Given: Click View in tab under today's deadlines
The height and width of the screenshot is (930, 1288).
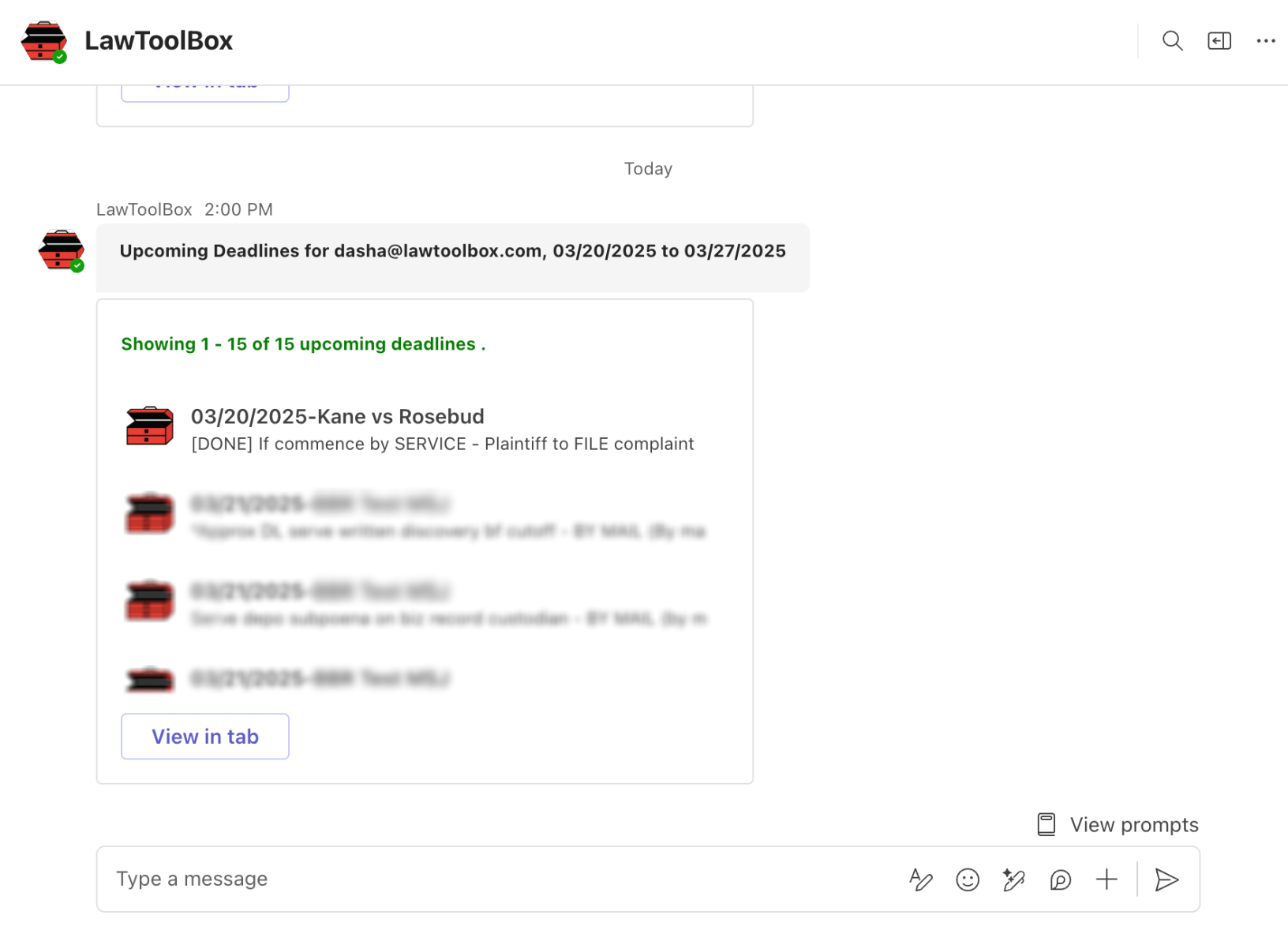Looking at the screenshot, I should click(x=205, y=737).
